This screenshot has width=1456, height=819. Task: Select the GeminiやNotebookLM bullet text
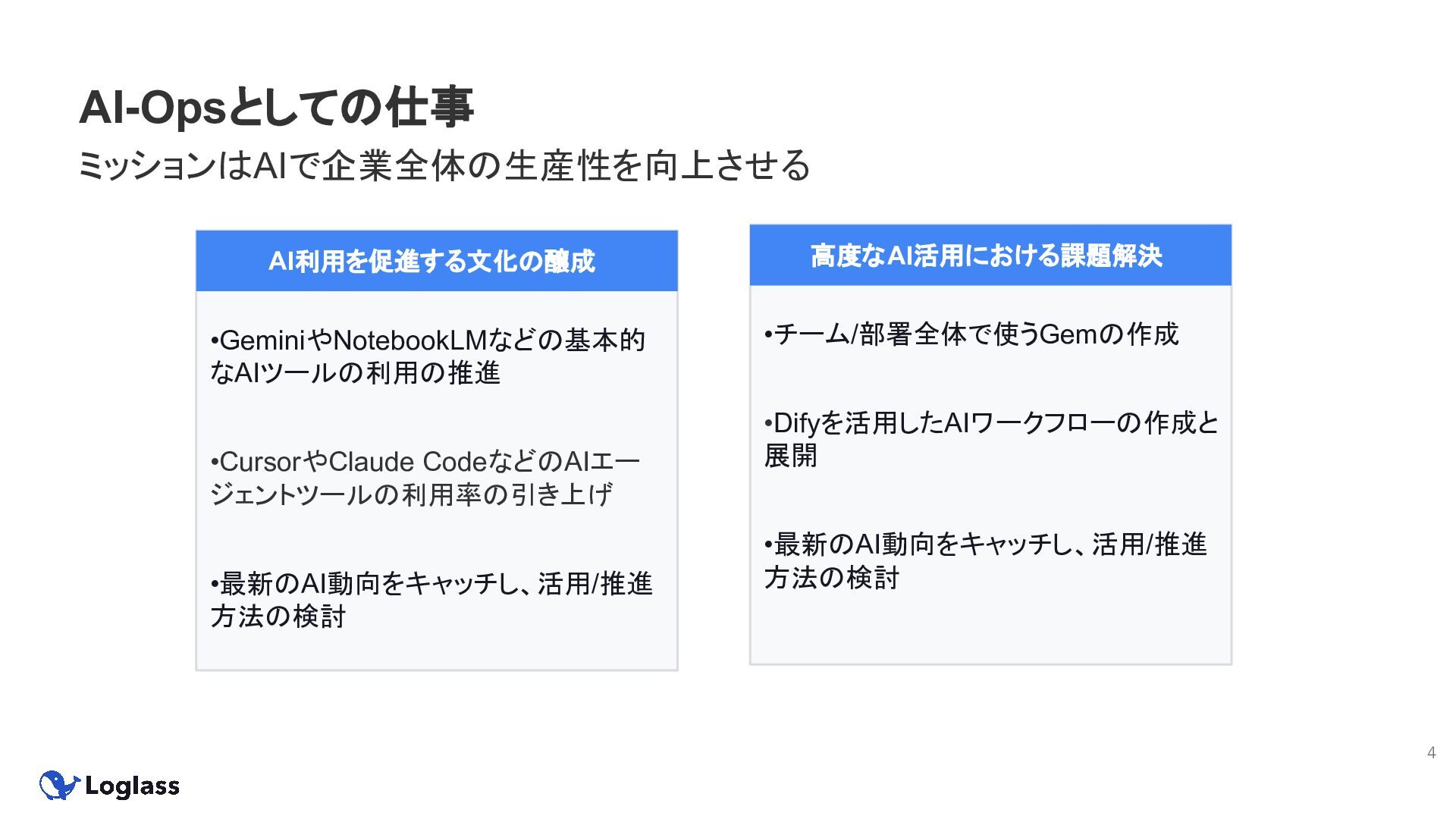428,356
